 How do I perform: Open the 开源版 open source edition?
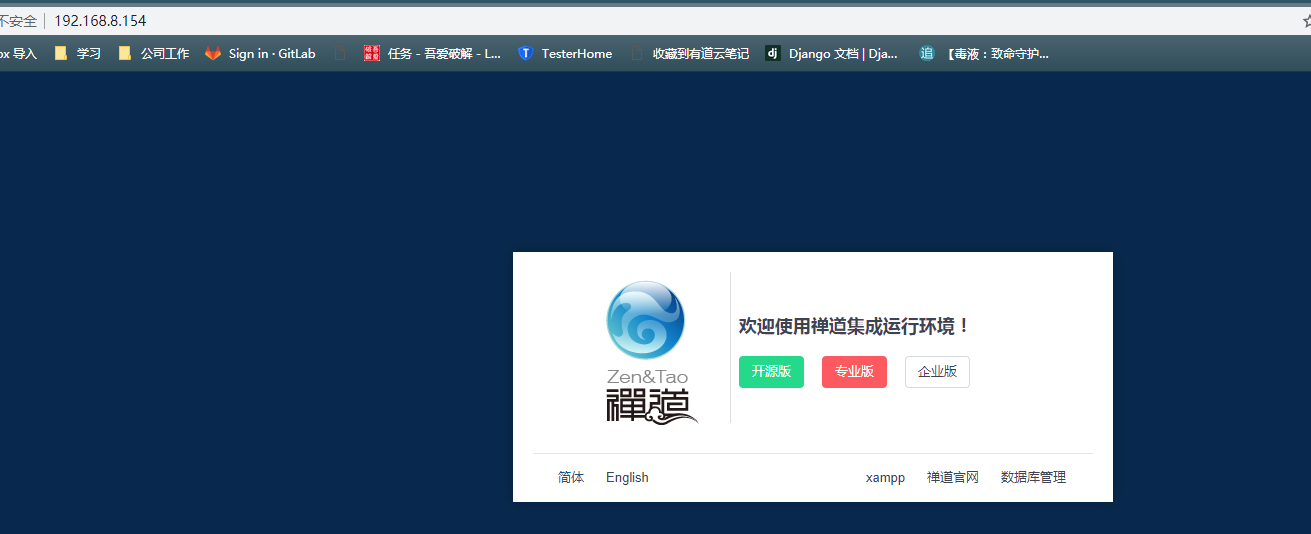(771, 372)
